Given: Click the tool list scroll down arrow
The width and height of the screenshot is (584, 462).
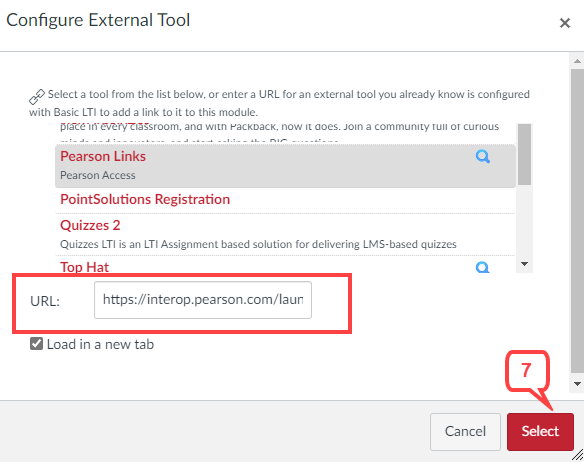Looking at the screenshot, I should coord(524,264).
